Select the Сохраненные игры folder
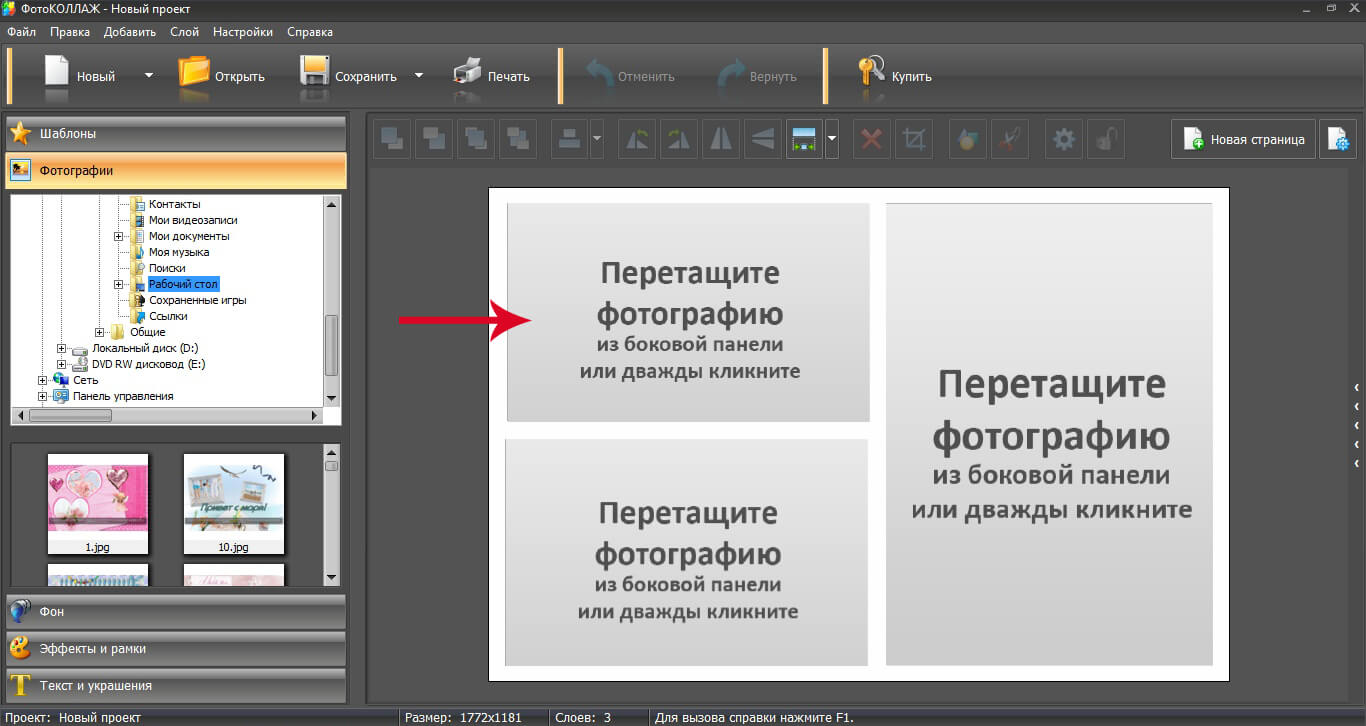This screenshot has width=1366, height=726. 198,300
